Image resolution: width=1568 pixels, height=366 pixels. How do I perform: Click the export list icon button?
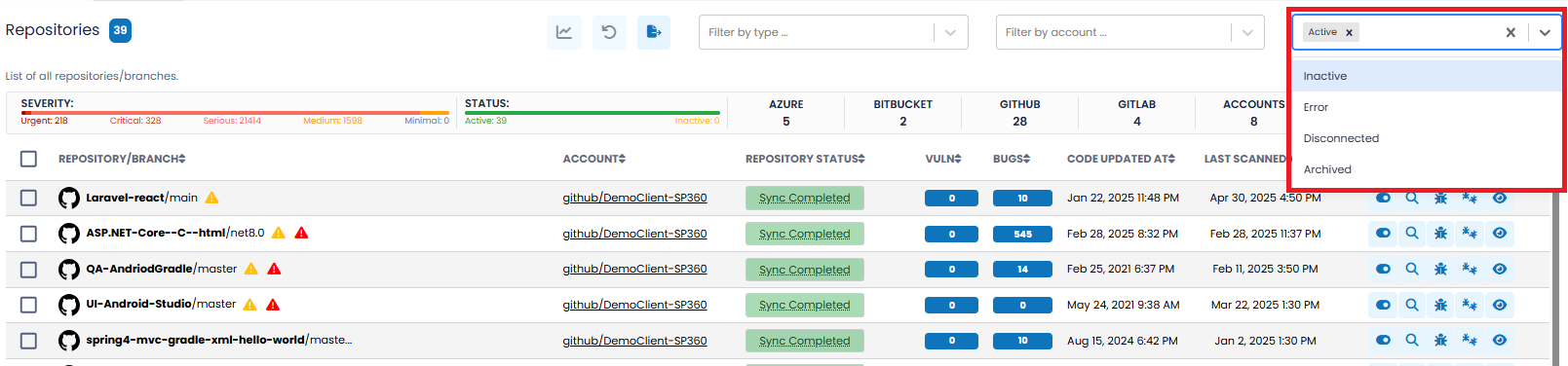coord(654,32)
